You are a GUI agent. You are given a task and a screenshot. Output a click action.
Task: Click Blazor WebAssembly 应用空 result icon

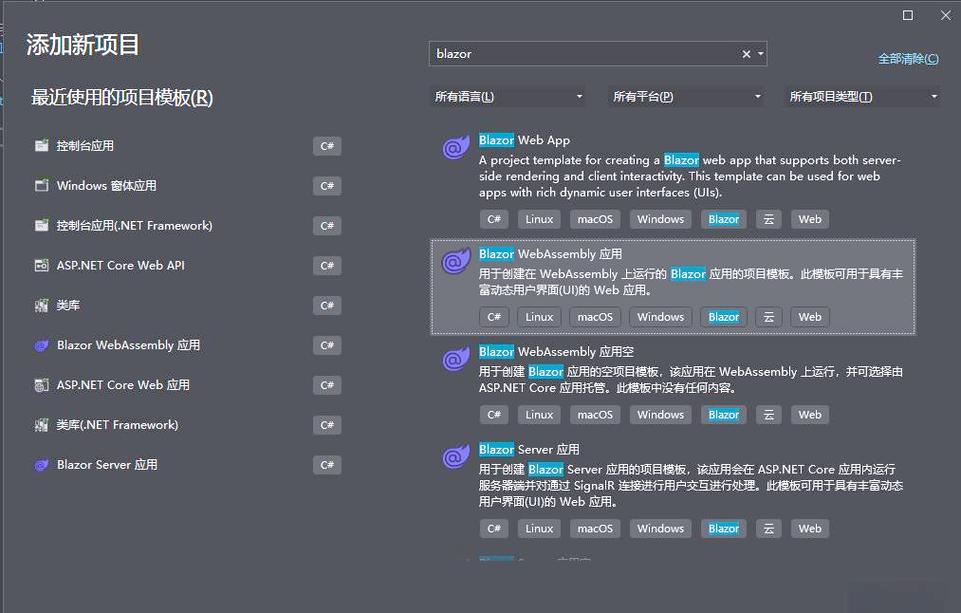click(x=455, y=359)
